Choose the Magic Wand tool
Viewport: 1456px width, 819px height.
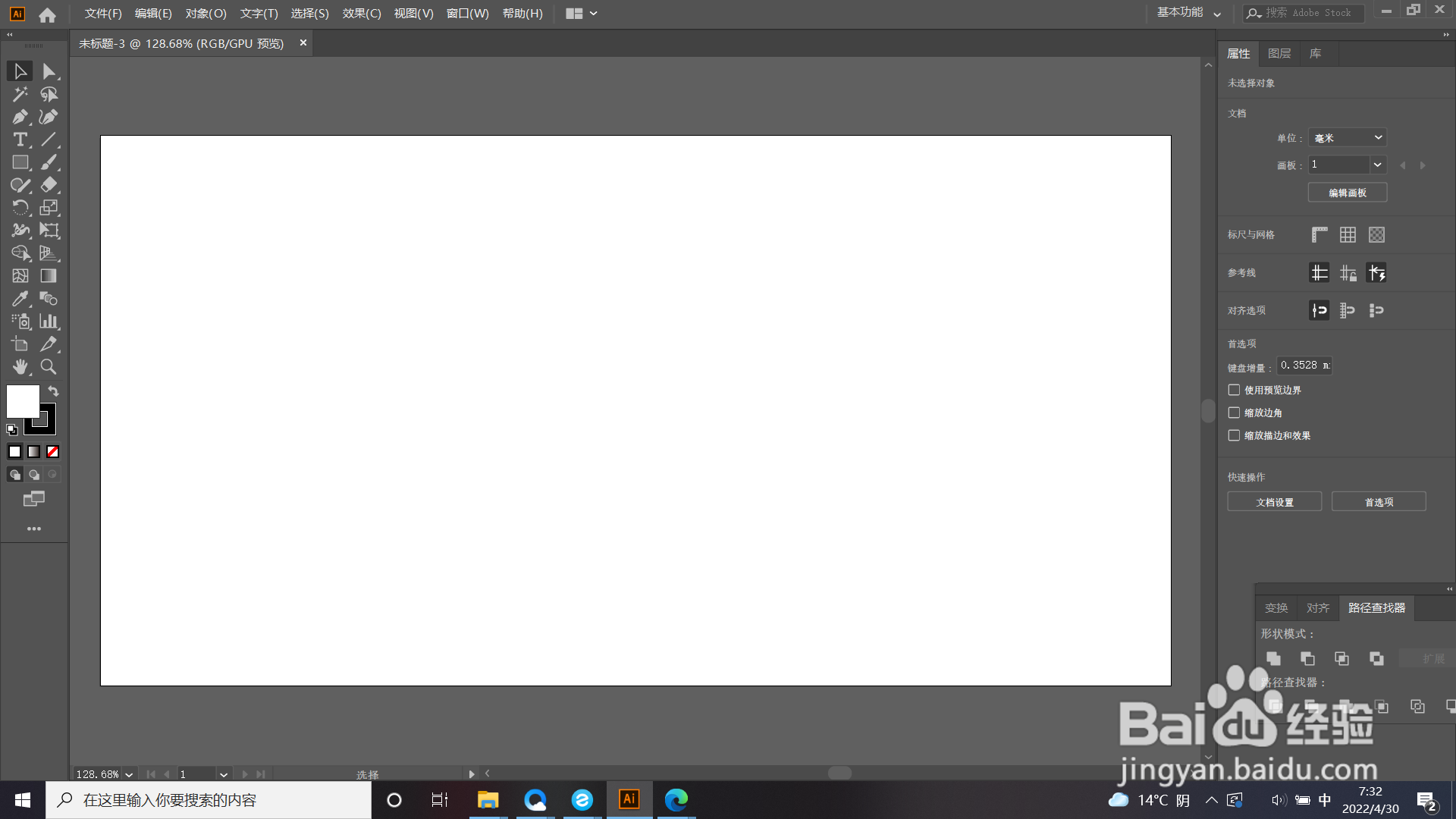coord(20,94)
